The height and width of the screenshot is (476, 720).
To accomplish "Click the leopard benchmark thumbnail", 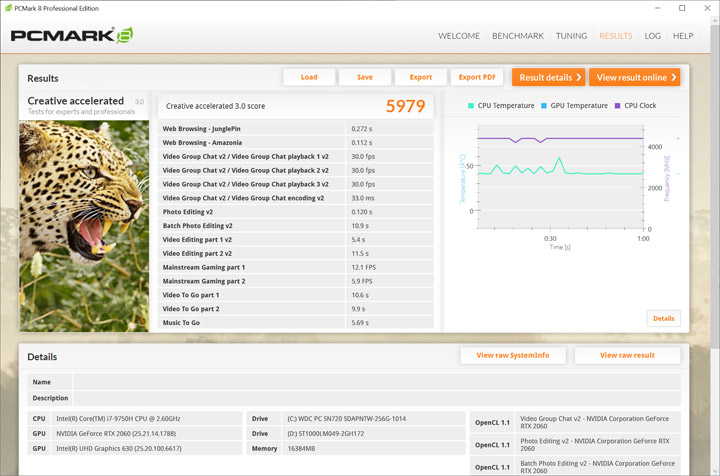I will 84,226.
